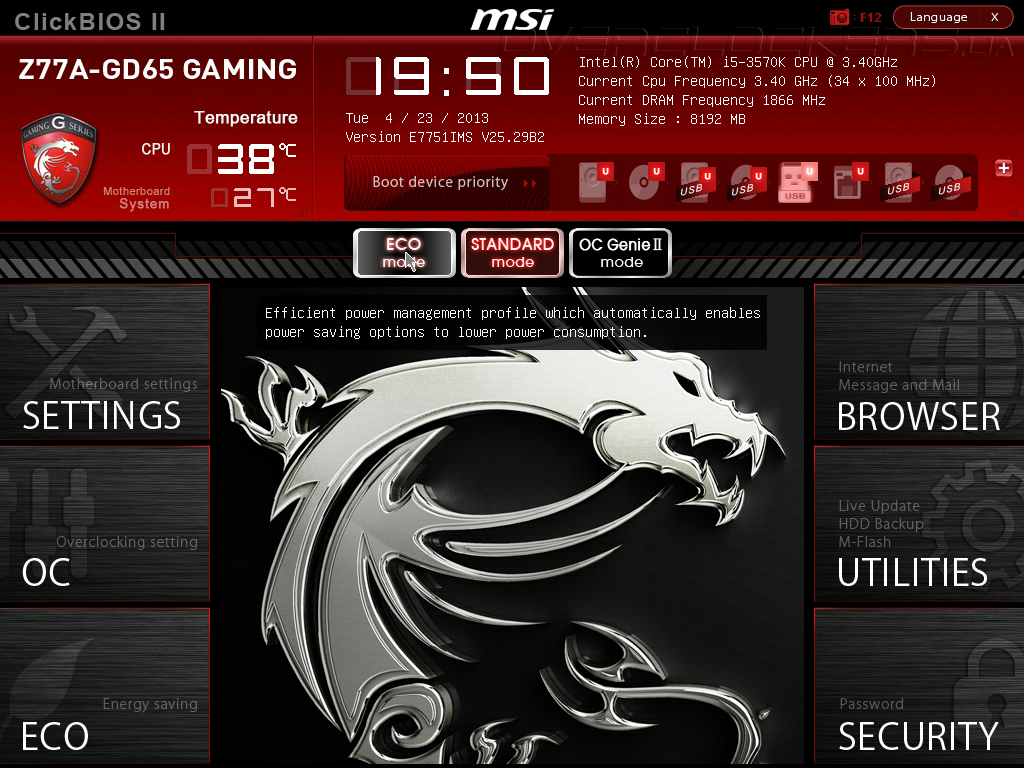The image size is (1024, 768).
Task: Open Boot device priority panel
Action: (447, 182)
